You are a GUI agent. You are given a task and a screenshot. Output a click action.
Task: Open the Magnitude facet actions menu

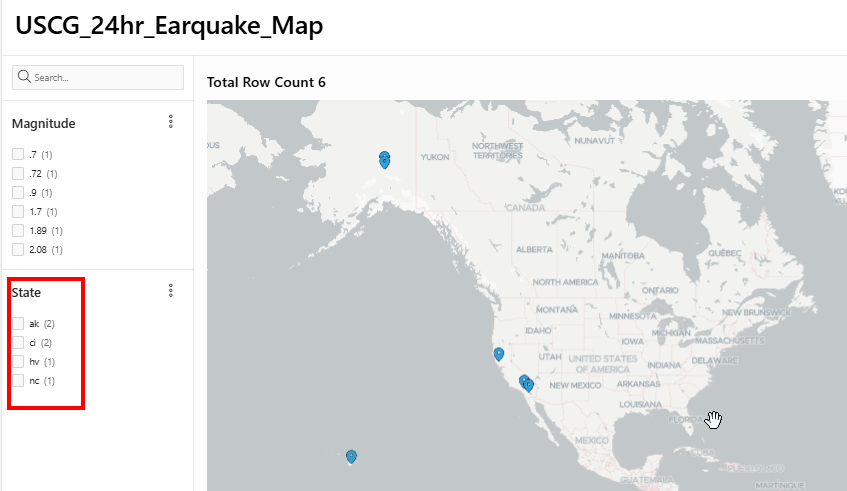(171, 122)
